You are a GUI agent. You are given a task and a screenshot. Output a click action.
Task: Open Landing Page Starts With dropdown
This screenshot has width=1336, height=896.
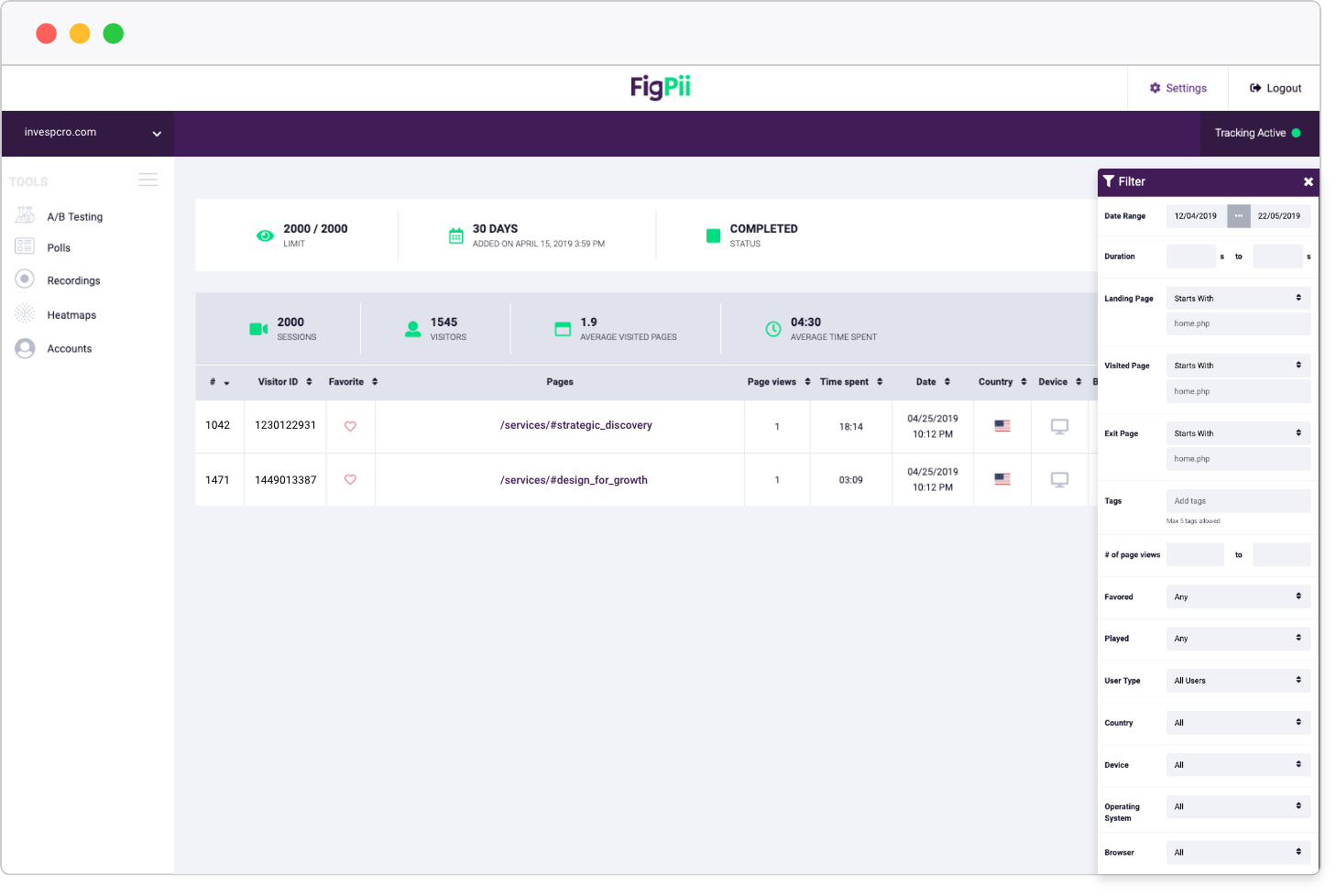click(x=1238, y=298)
